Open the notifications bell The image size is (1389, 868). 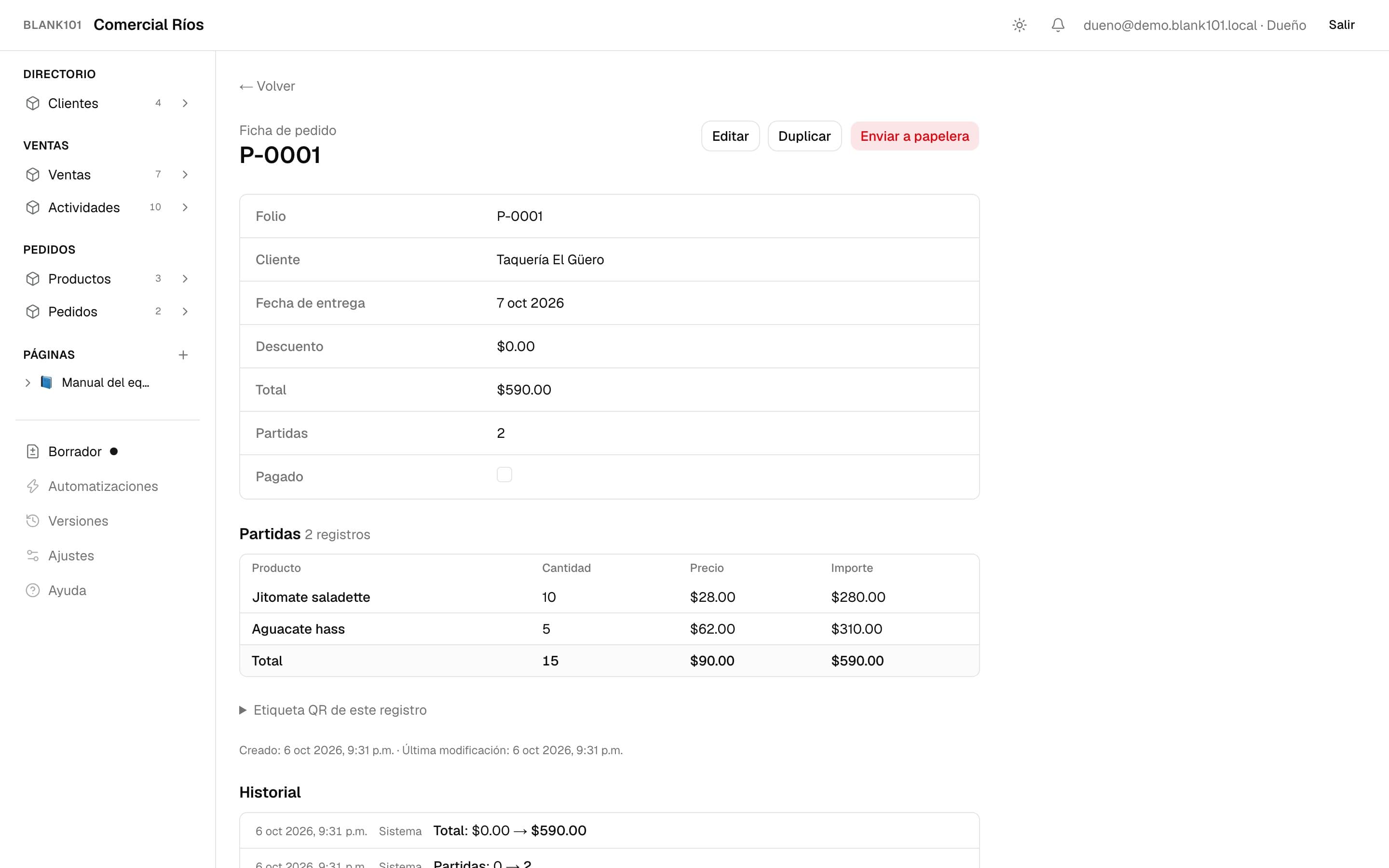tap(1058, 25)
